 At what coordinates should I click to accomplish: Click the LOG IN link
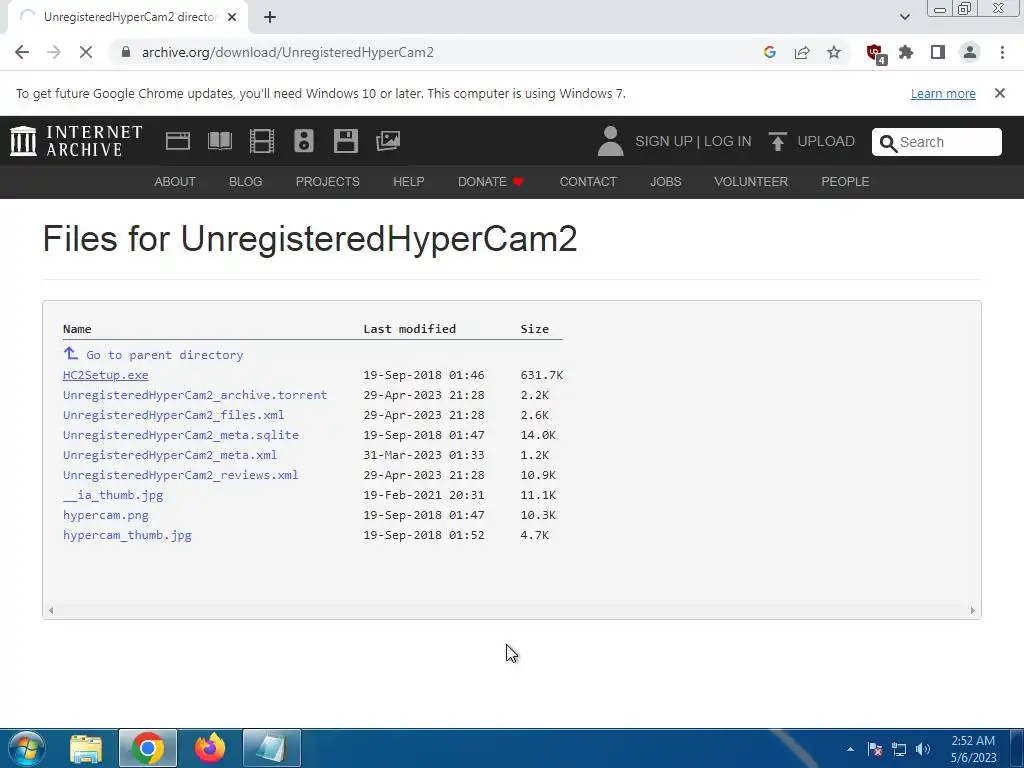[x=728, y=141]
